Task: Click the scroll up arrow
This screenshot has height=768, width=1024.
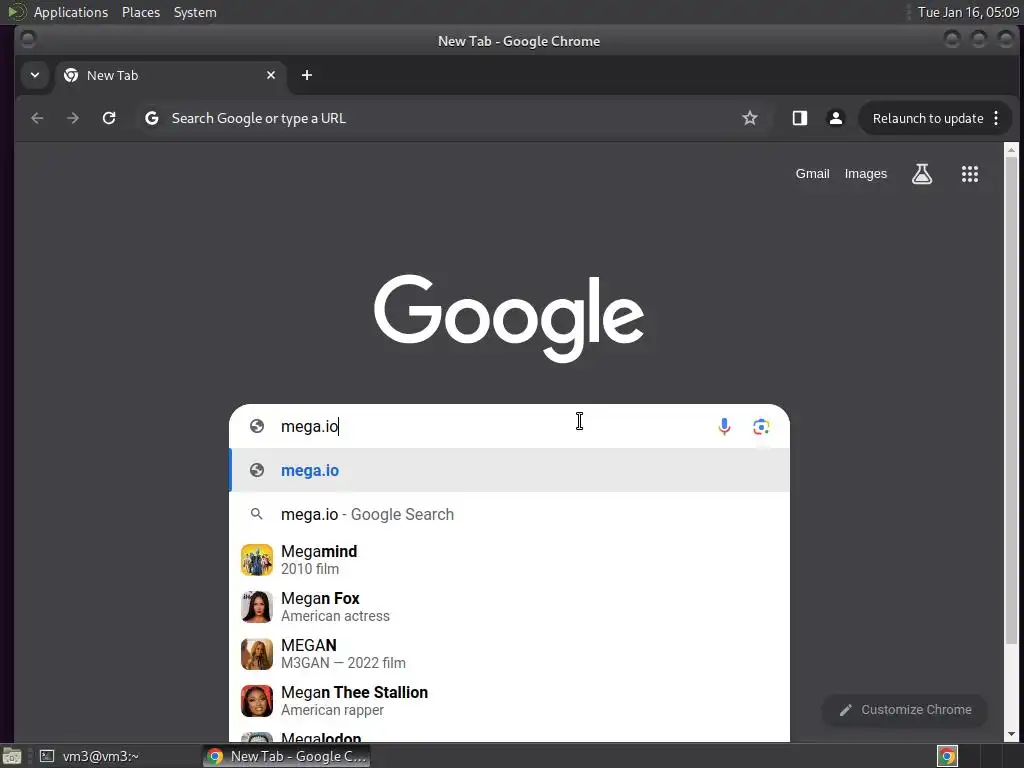Action: click(x=1011, y=150)
